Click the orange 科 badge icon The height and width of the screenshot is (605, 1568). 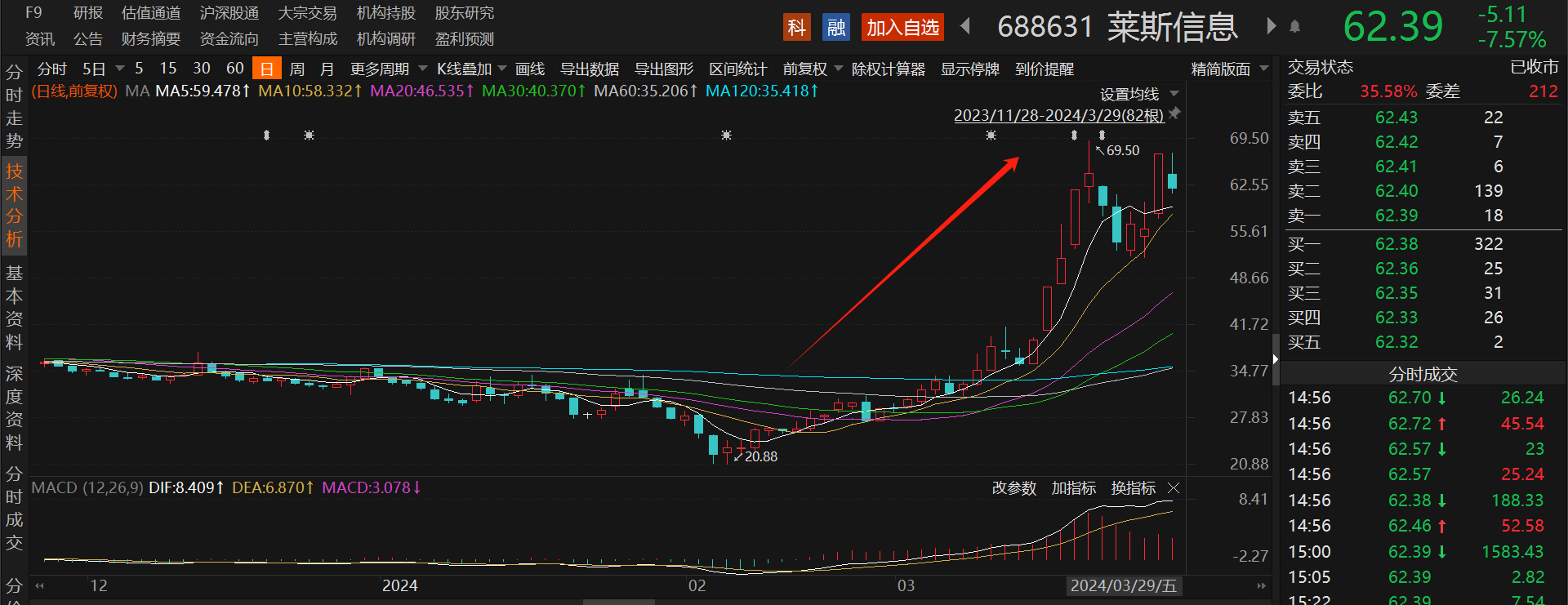click(796, 28)
